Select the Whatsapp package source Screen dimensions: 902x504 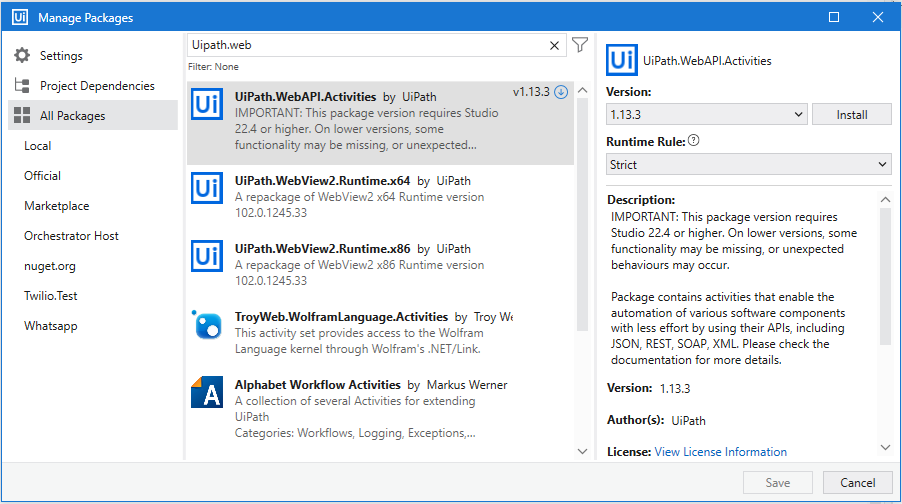[50, 326]
